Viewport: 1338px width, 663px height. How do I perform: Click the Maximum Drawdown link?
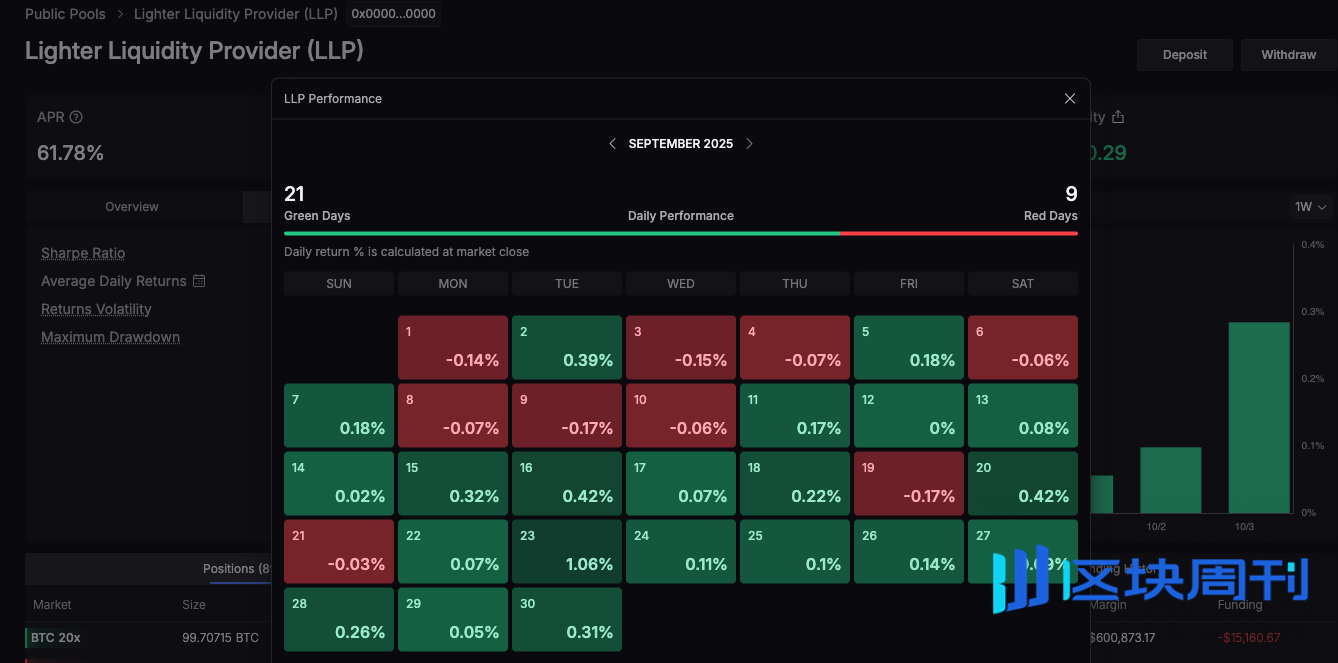pos(110,337)
